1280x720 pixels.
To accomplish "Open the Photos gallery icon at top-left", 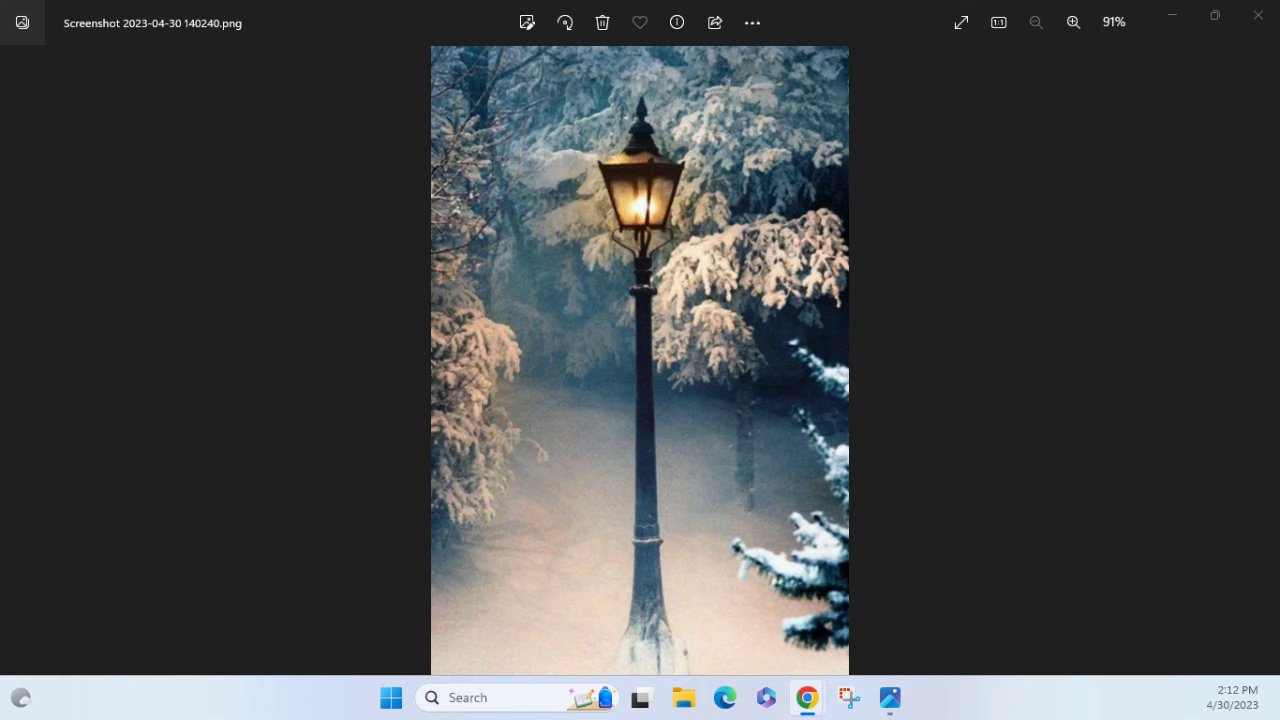I will click(22, 22).
